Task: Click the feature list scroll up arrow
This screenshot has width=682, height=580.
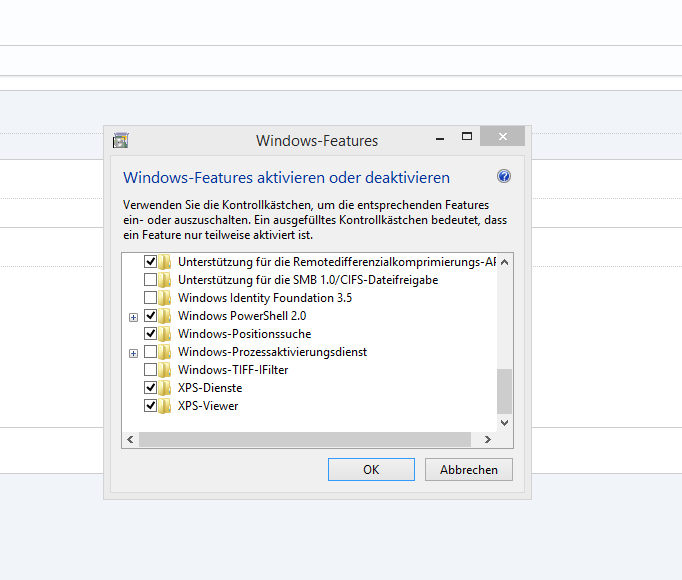Action: 505,262
